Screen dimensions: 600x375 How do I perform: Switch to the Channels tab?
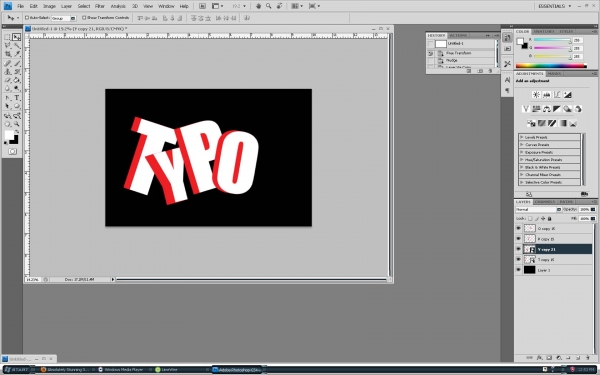[545, 202]
